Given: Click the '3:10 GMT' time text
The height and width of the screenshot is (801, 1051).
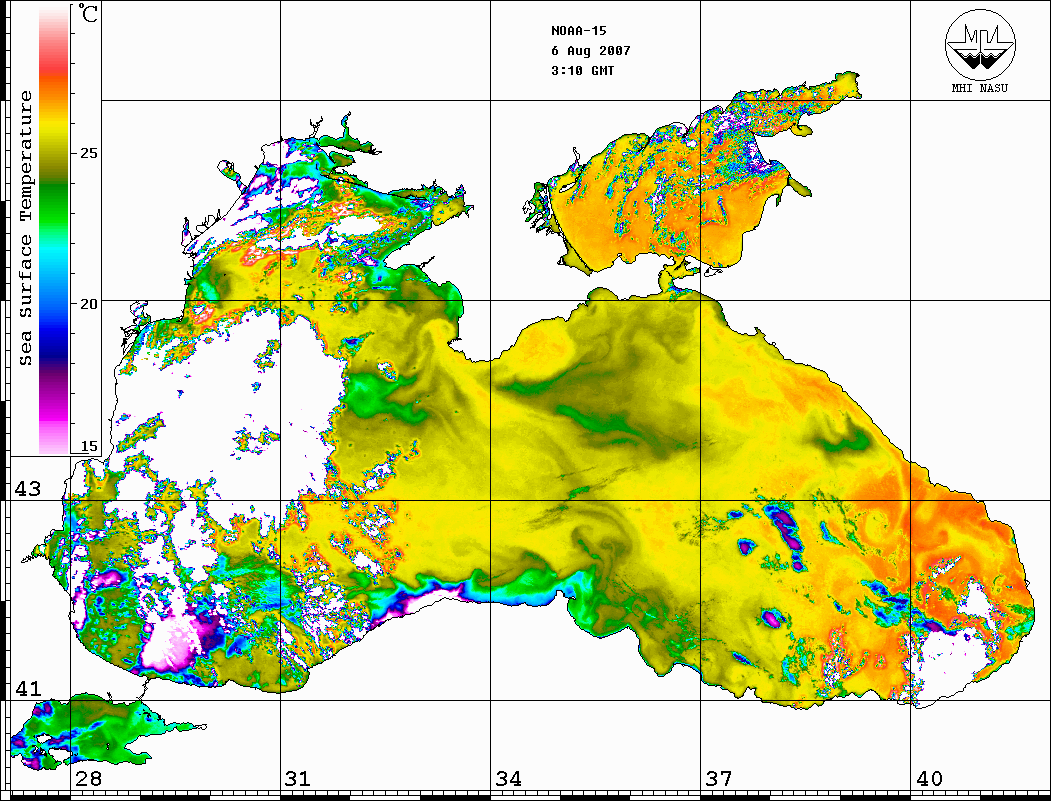Looking at the screenshot, I should [x=582, y=70].
